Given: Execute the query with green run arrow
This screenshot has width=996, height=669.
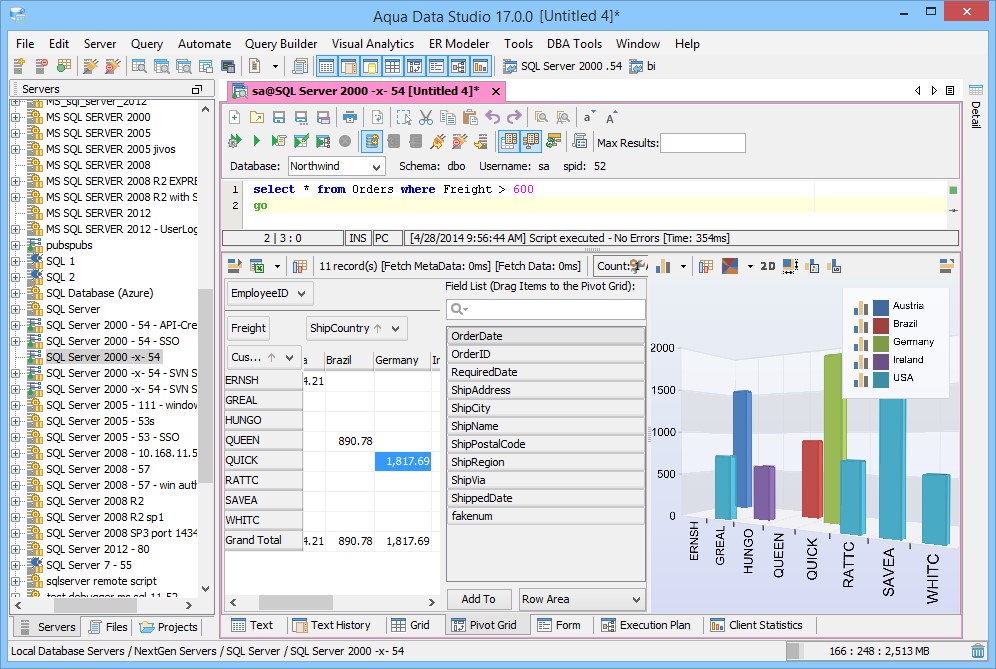Looking at the screenshot, I should pyautogui.click(x=256, y=140).
